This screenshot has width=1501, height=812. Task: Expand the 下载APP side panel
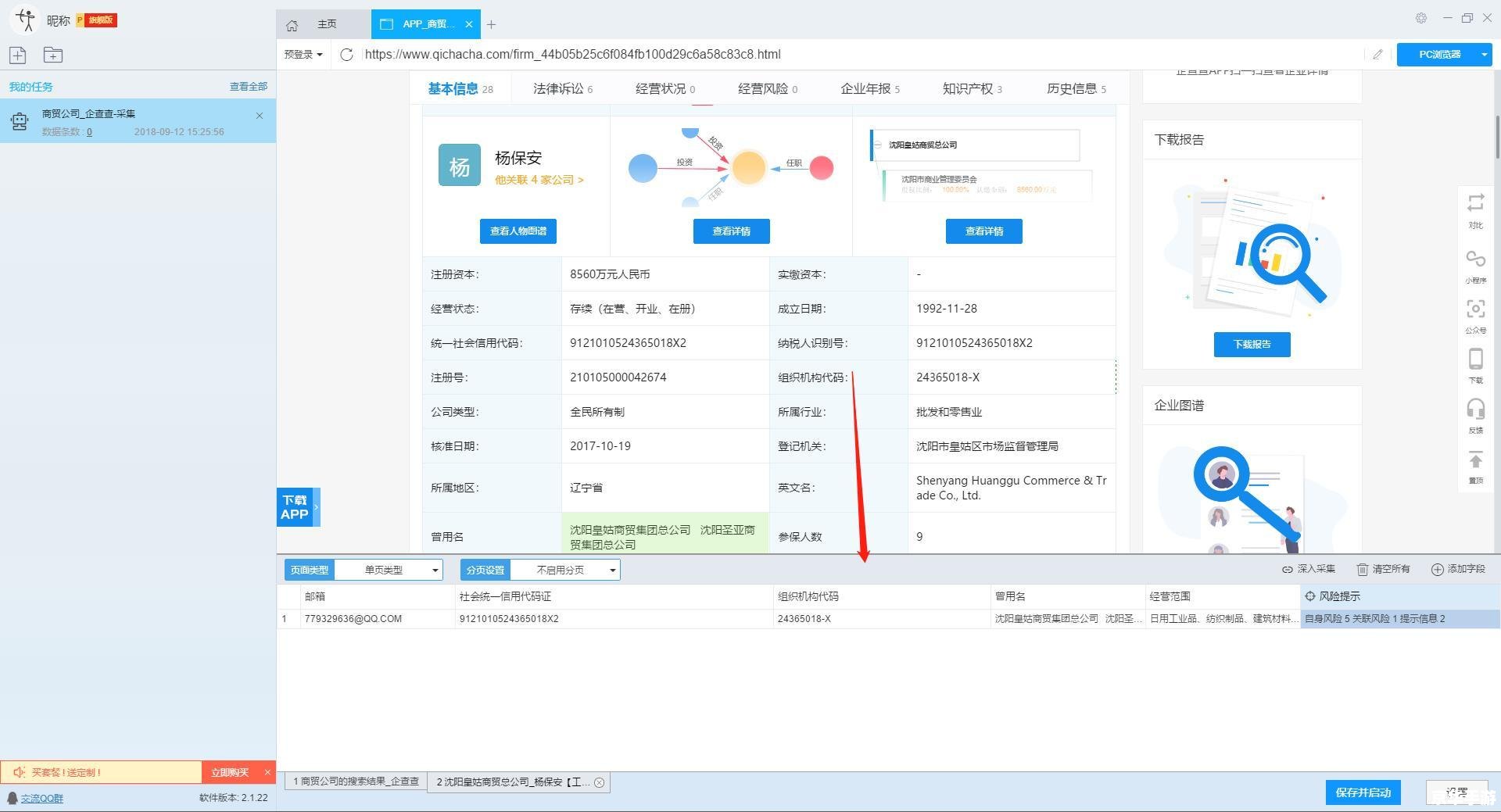pyautogui.click(x=316, y=506)
